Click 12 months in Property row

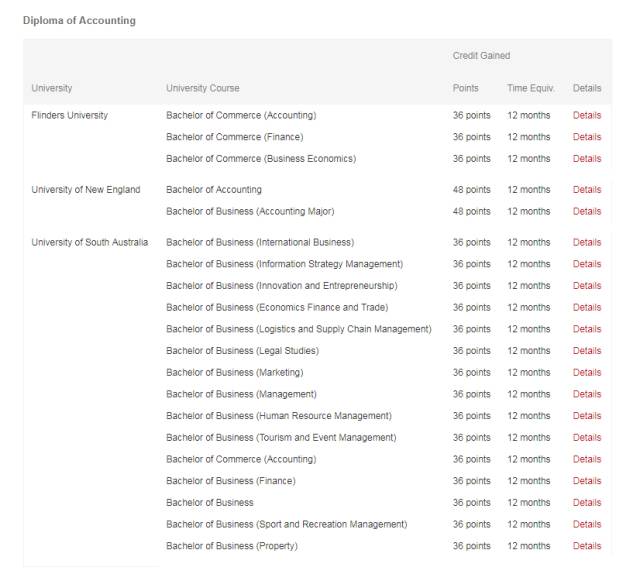point(529,545)
